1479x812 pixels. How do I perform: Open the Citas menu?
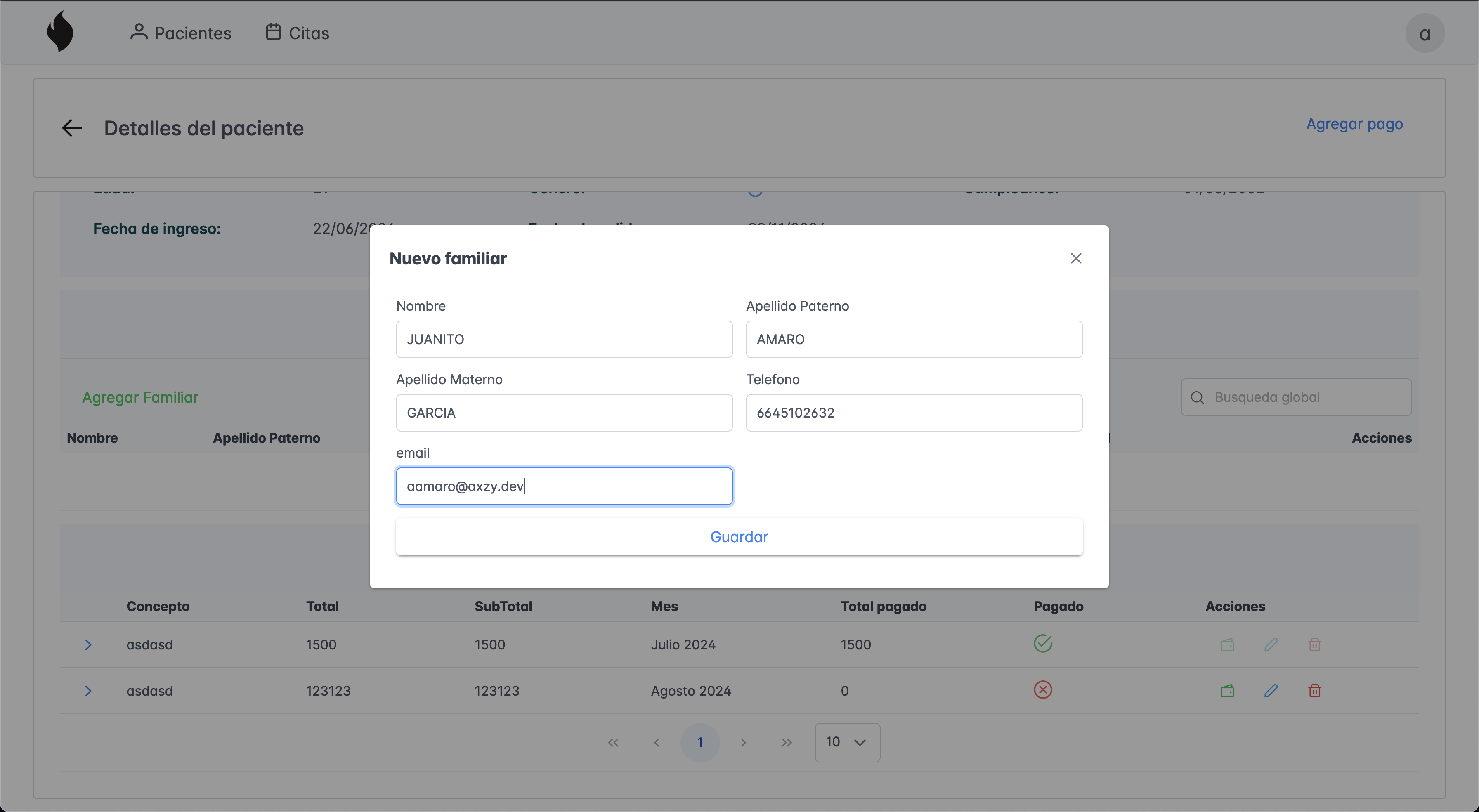click(x=298, y=33)
